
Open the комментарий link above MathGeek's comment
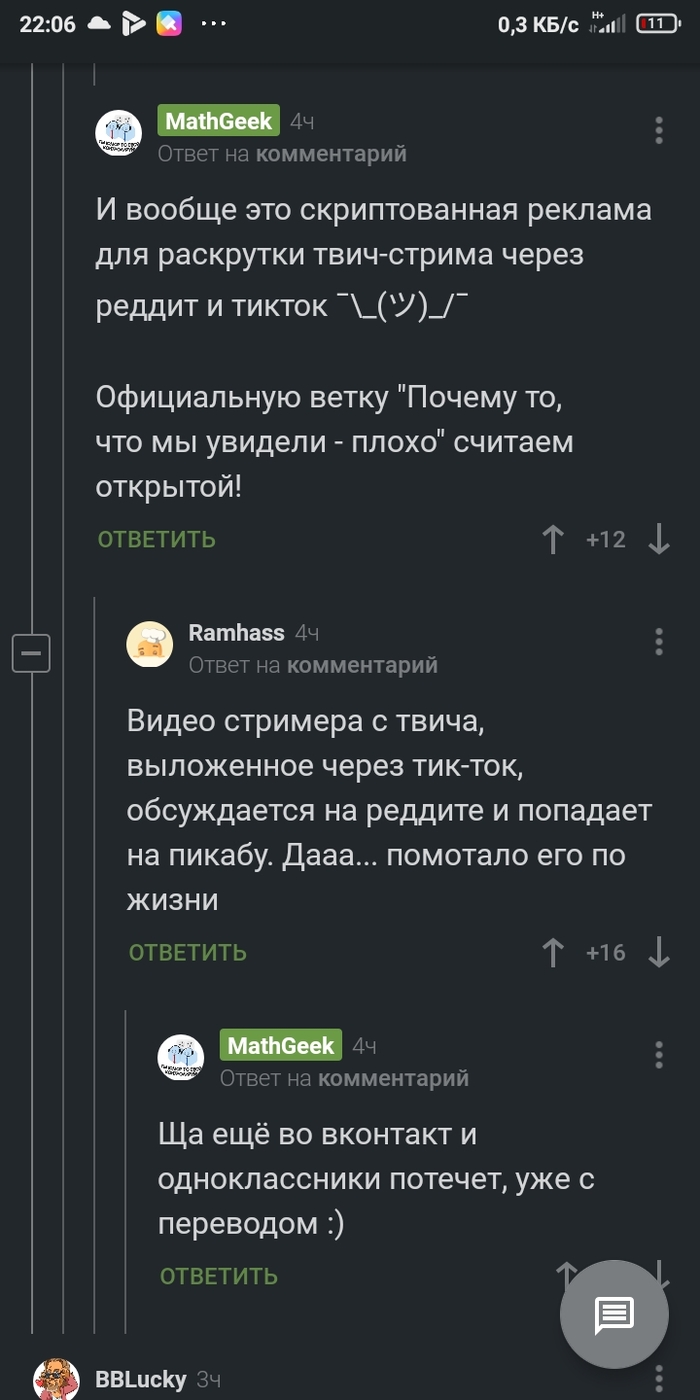330,153
